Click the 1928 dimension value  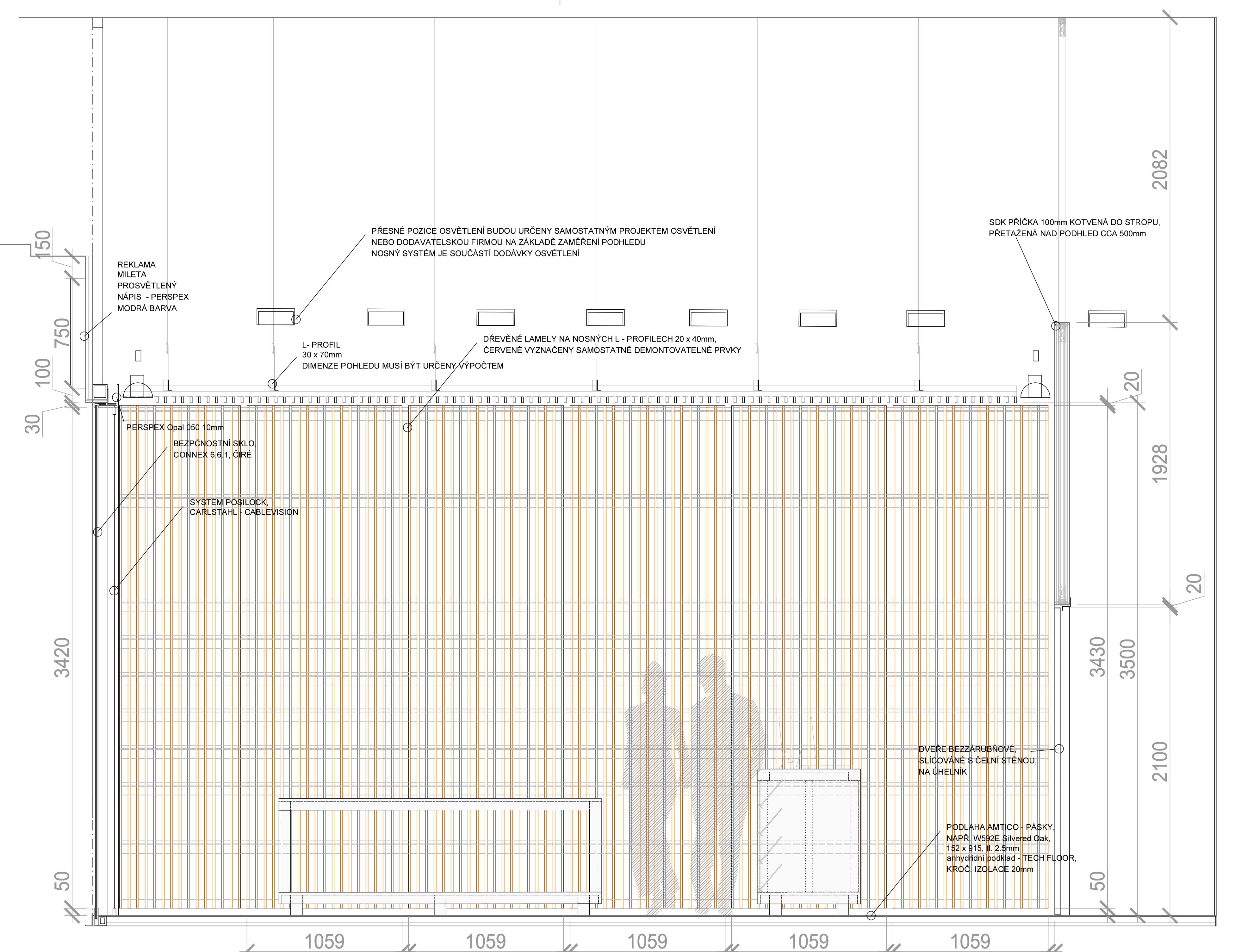coord(1161,464)
